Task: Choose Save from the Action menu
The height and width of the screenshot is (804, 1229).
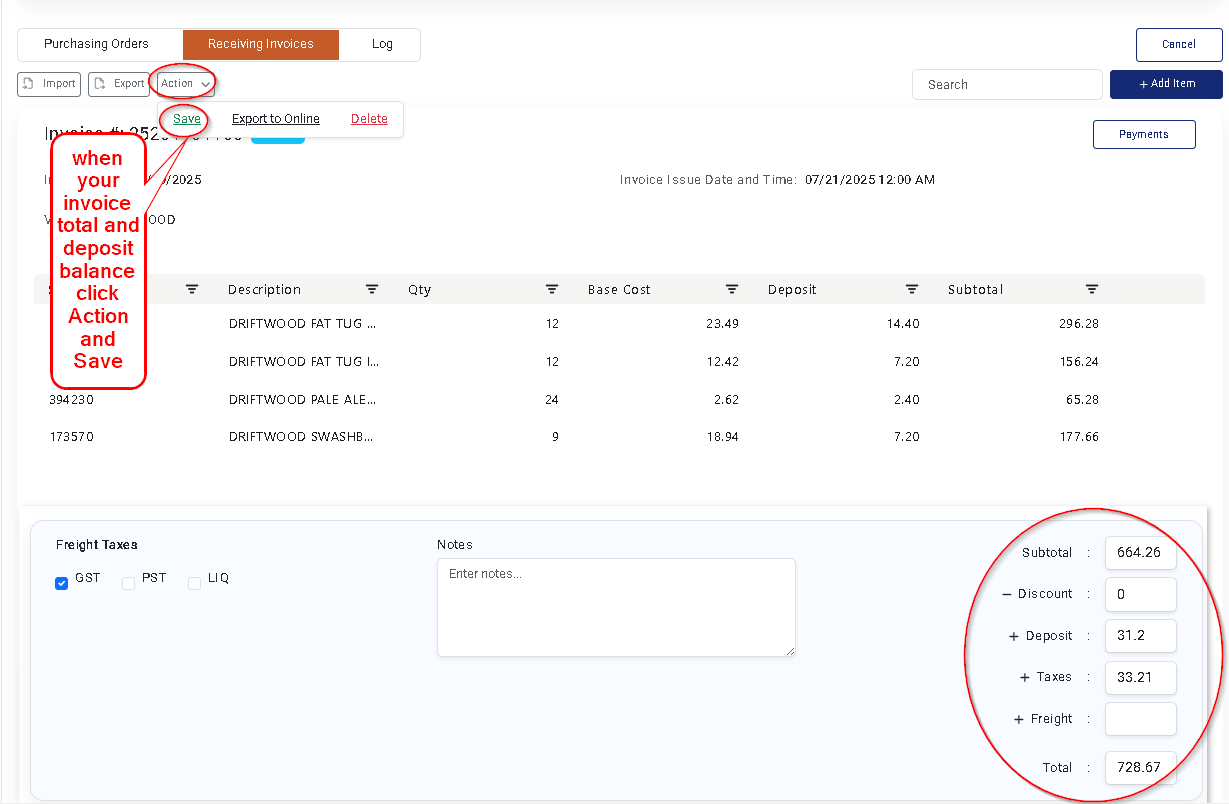Action: (x=187, y=119)
